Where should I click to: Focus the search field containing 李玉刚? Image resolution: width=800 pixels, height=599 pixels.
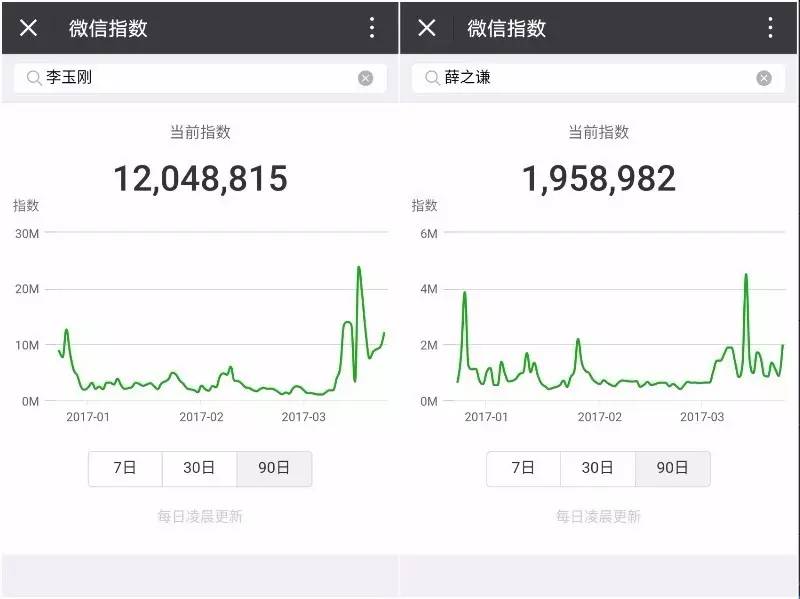point(200,78)
